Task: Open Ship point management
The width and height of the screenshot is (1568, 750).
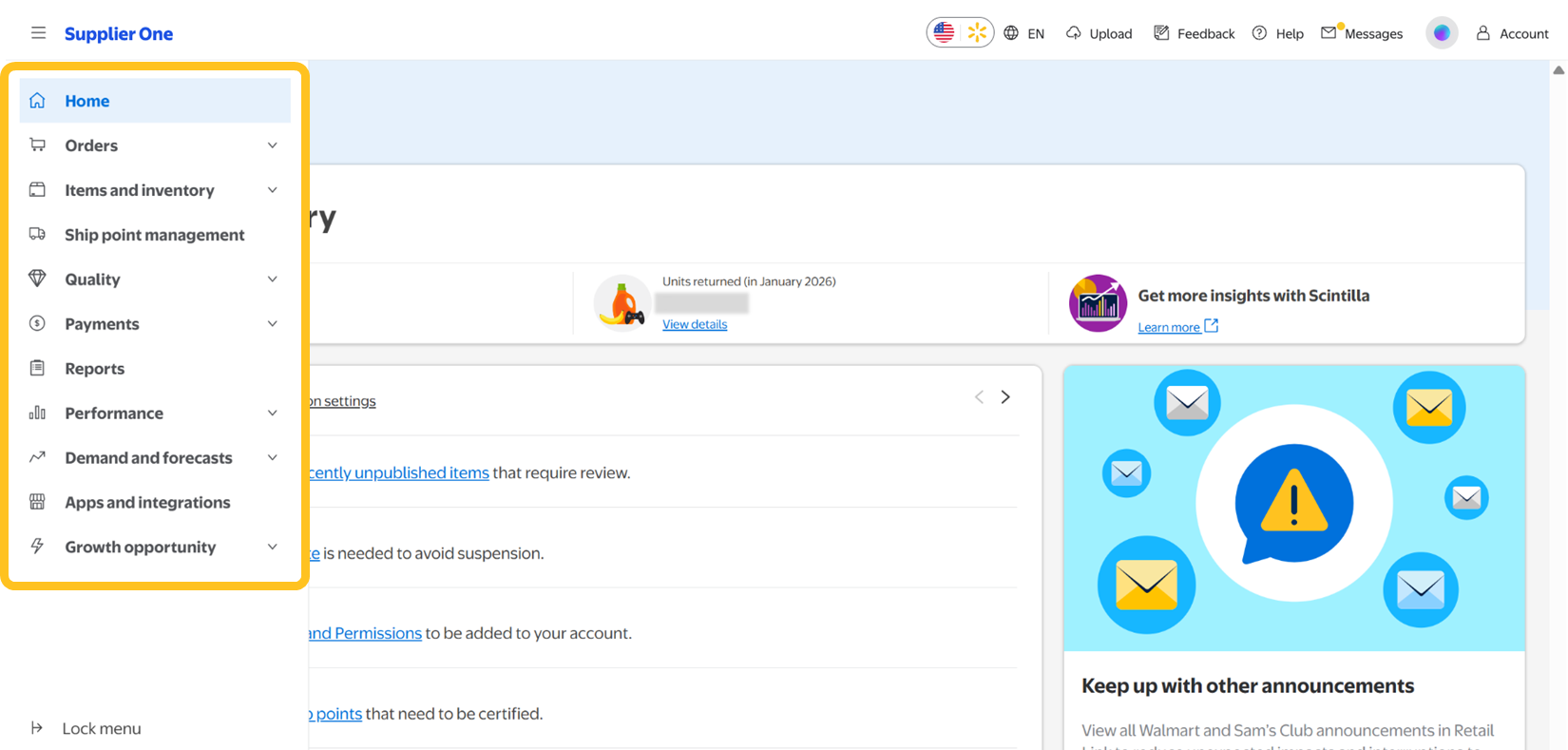Action: (155, 235)
